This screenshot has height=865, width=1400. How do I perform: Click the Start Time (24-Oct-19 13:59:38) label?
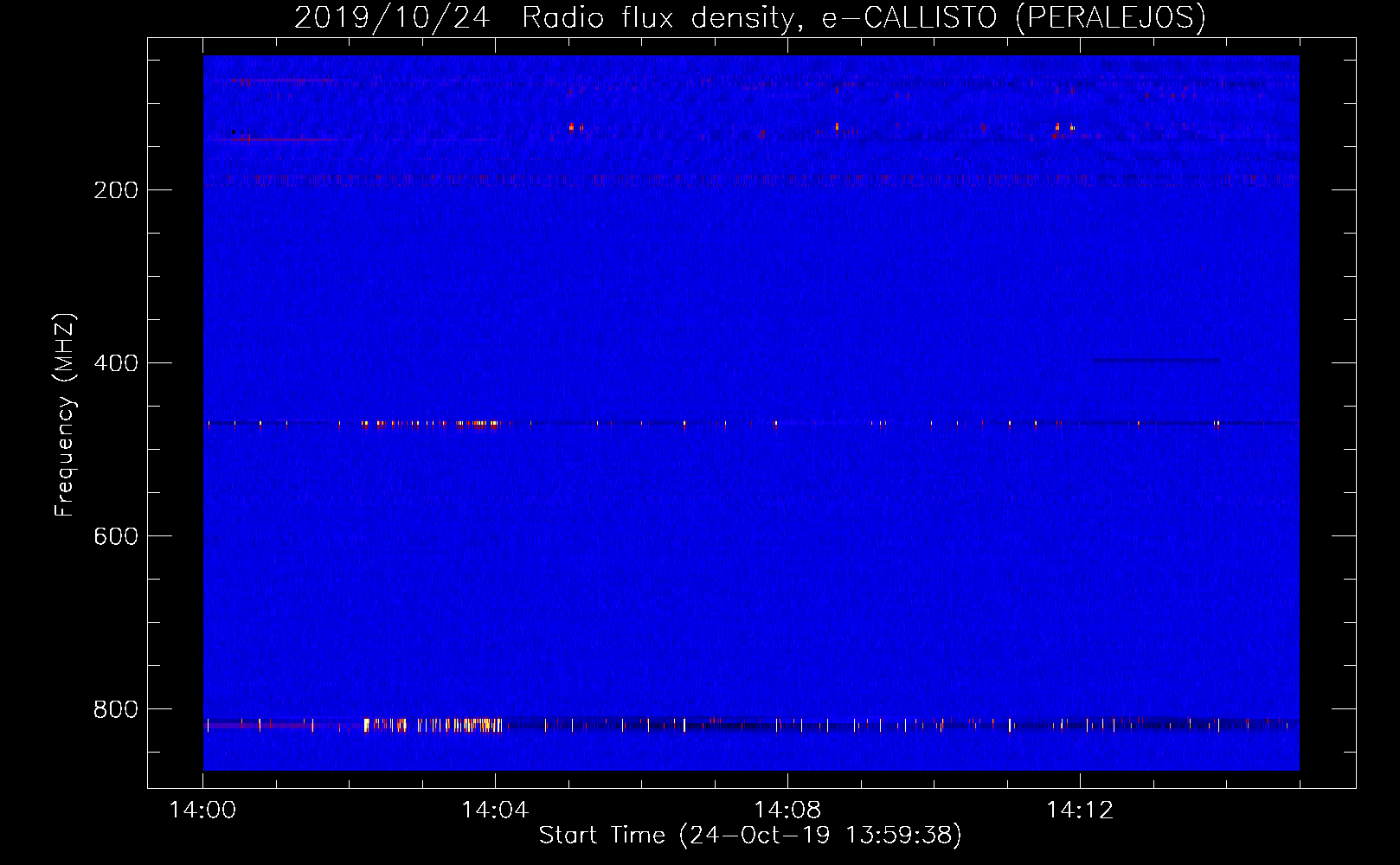point(750,836)
